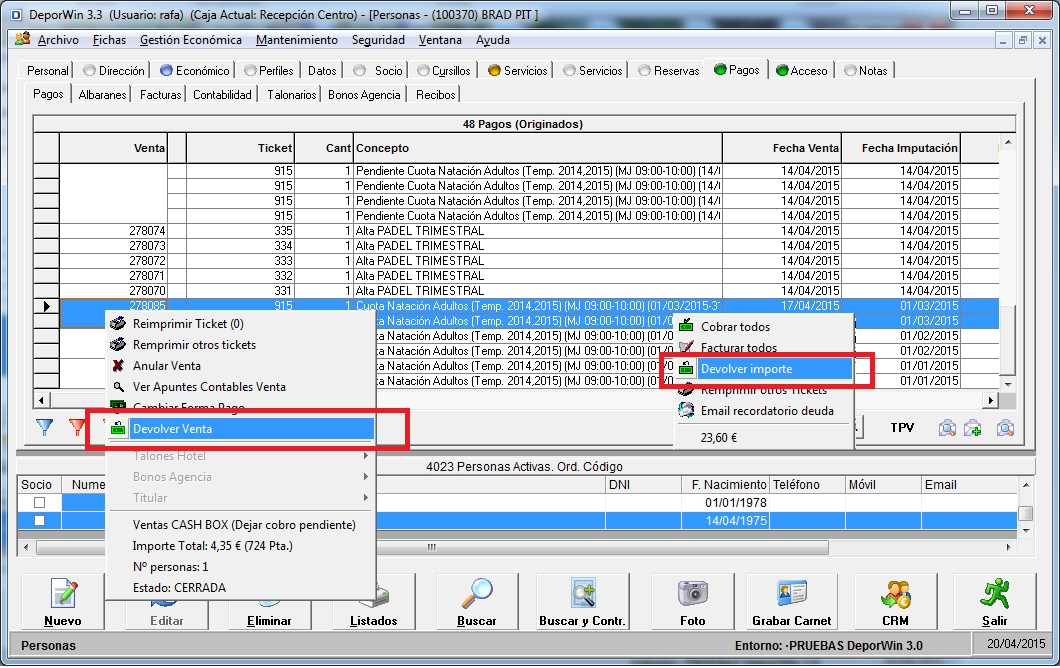Screen dimensions: 1060x668
Task: Click the Salir running man icon
Action: [994, 594]
